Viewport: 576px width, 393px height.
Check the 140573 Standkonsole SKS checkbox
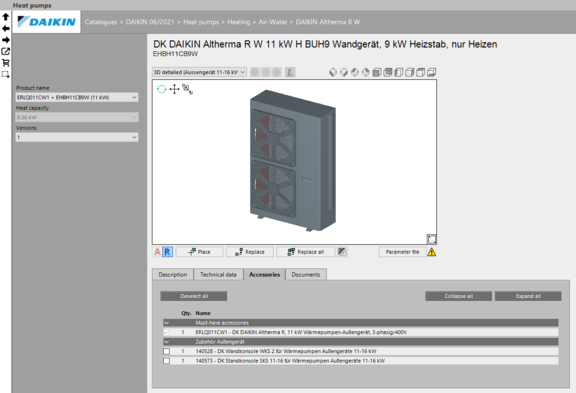pyautogui.click(x=166, y=361)
